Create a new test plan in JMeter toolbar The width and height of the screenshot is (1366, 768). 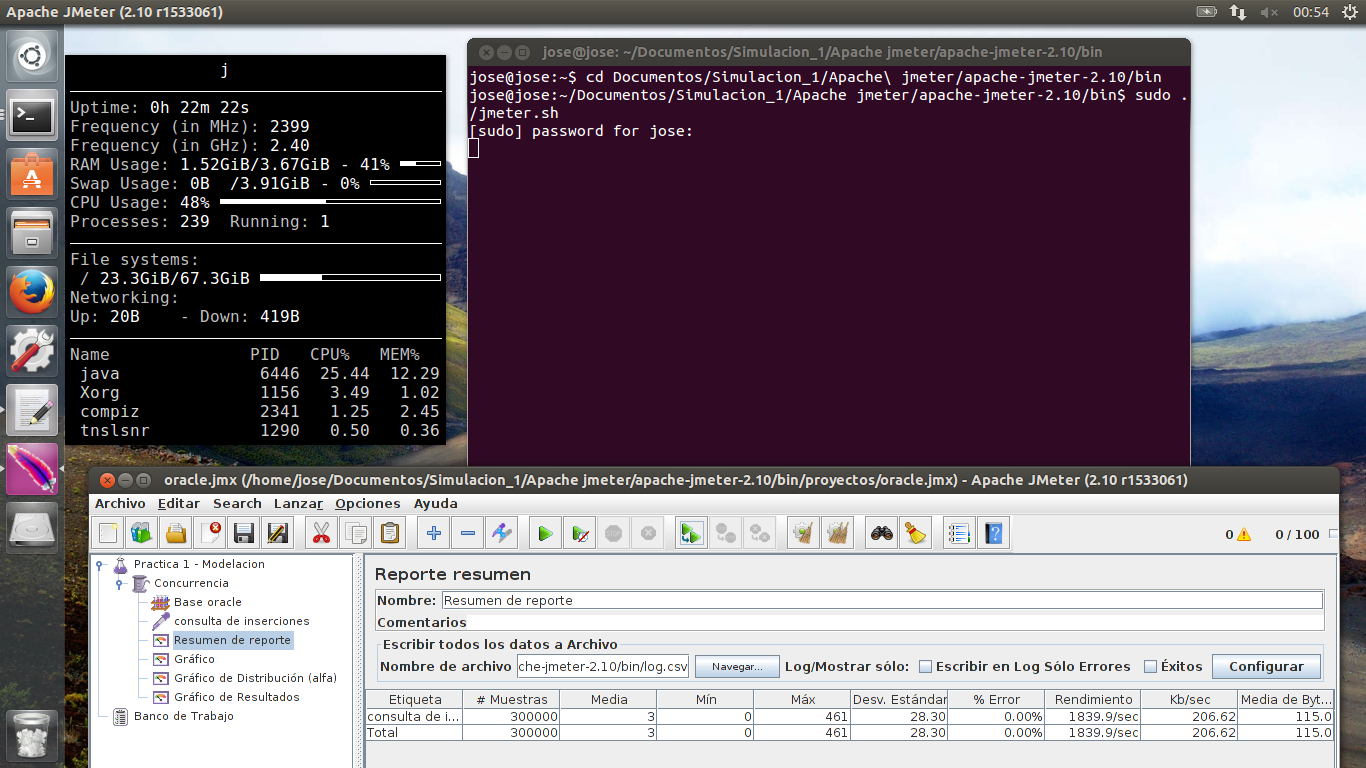coord(108,533)
